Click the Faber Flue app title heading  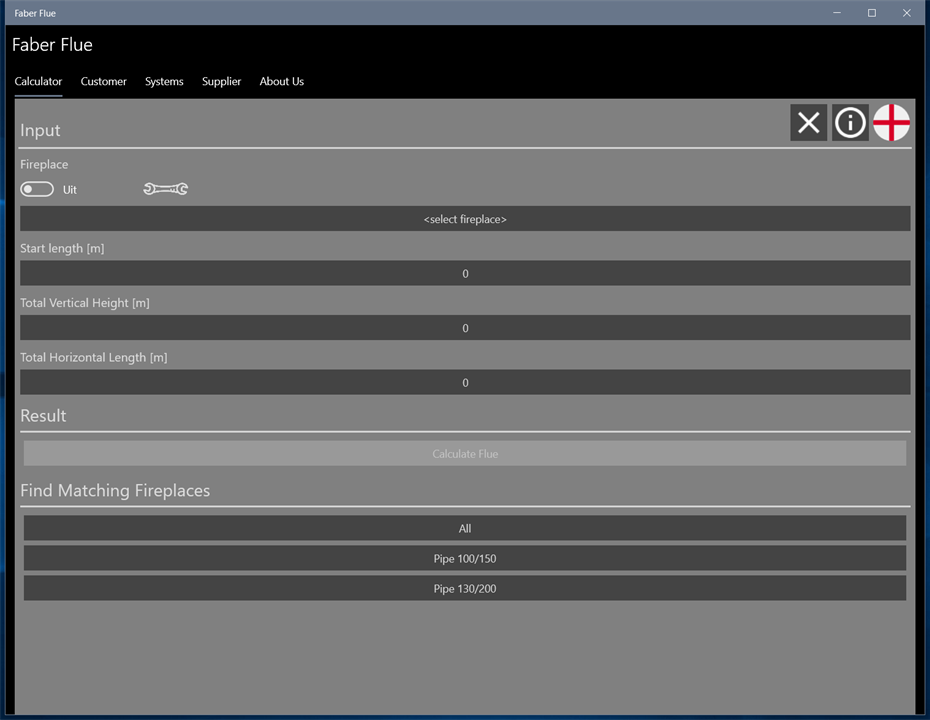pyautogui.click(x=52, y=45)
